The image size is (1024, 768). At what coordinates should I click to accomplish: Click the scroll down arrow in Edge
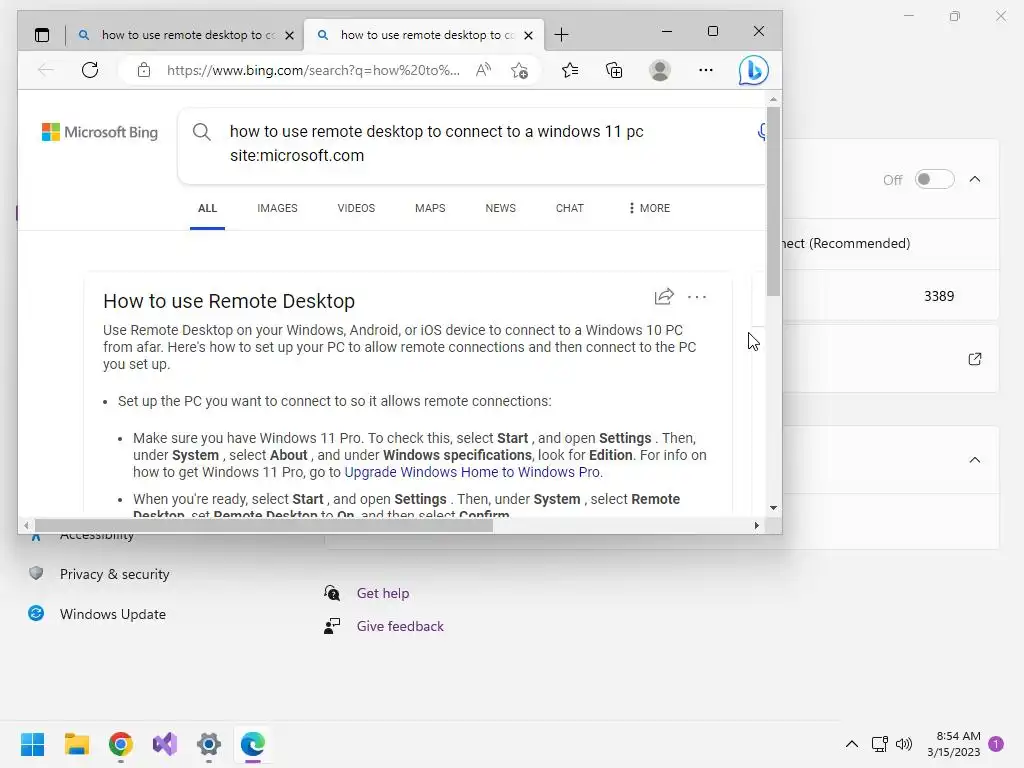[773, 508]
